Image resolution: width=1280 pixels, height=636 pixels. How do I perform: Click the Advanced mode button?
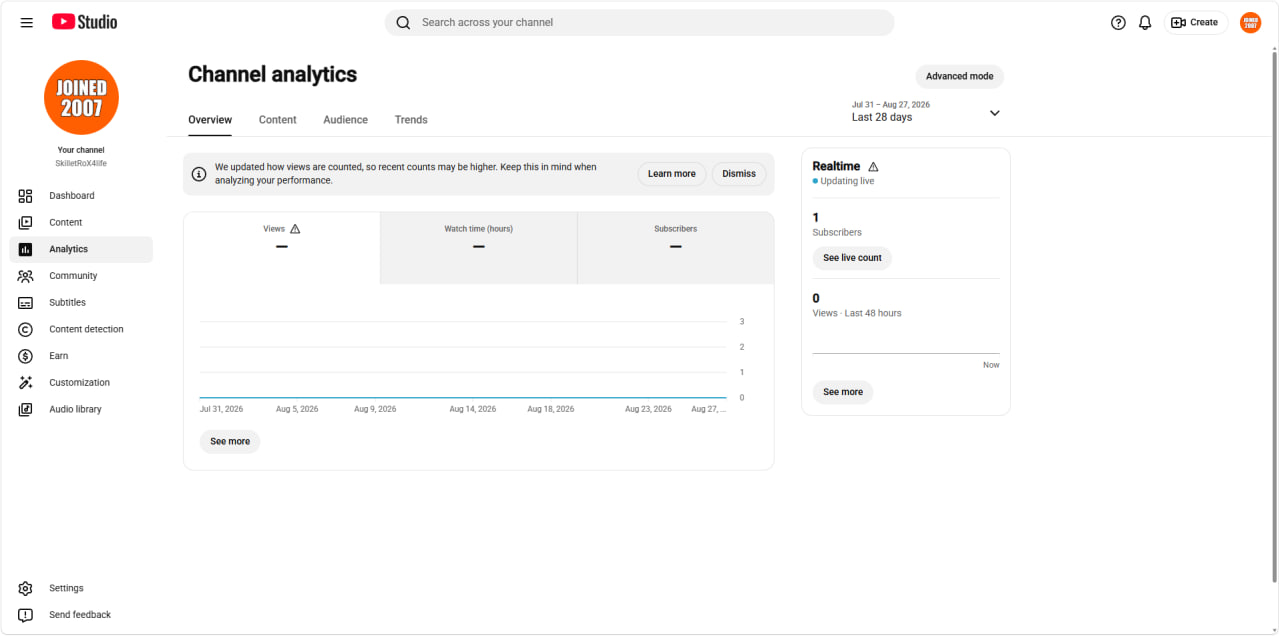point(960,76)
